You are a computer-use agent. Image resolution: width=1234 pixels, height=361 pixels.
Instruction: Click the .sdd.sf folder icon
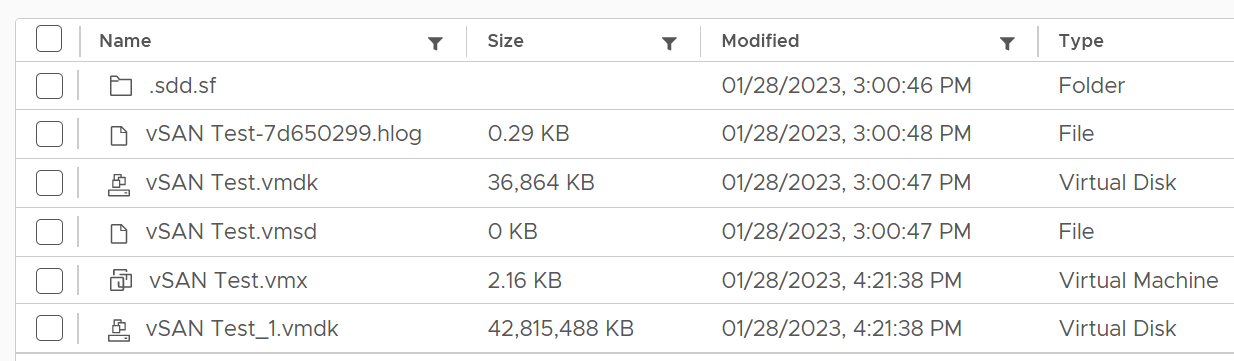click(120, 86)
